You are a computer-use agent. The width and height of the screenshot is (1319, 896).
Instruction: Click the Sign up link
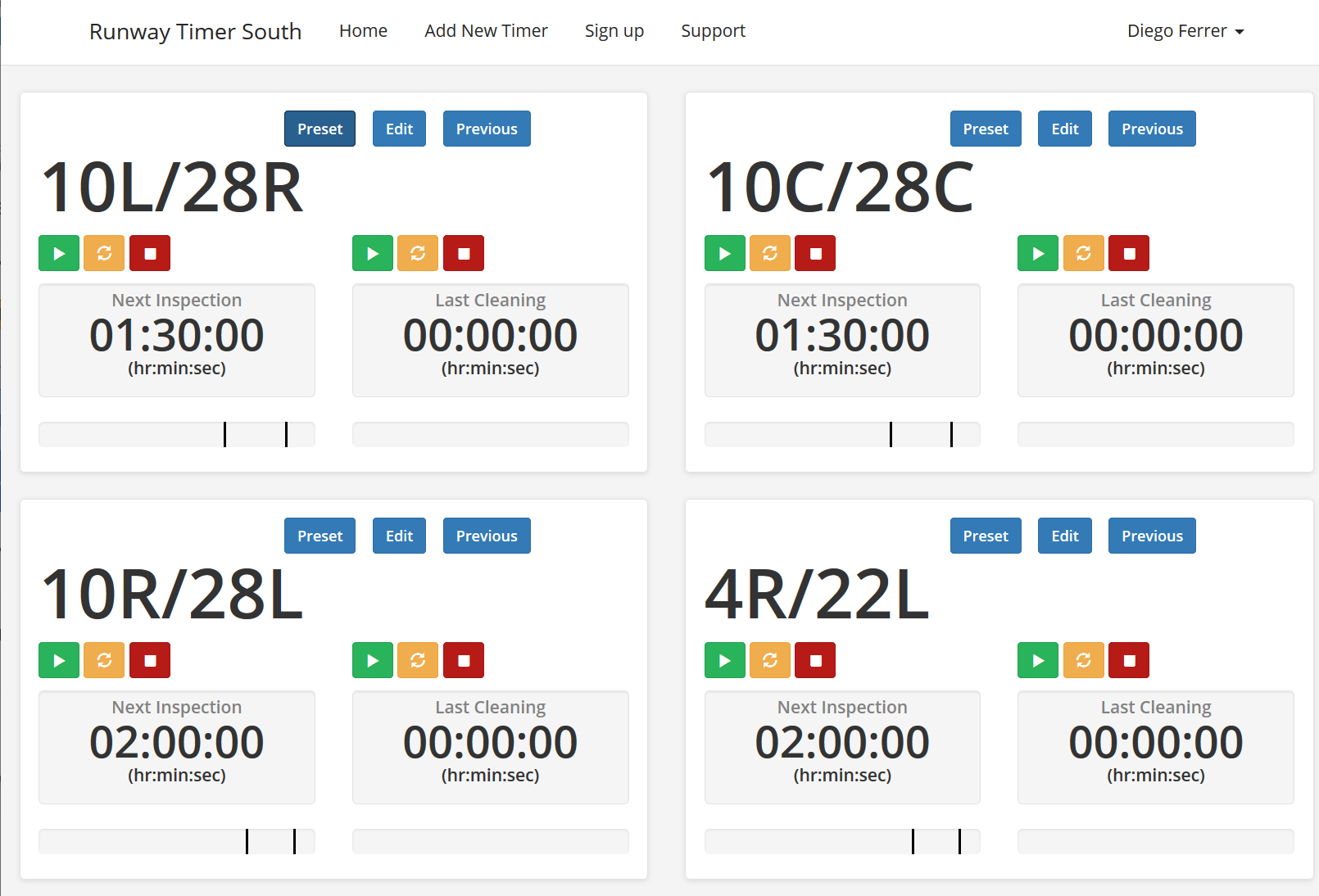point(614,31)
